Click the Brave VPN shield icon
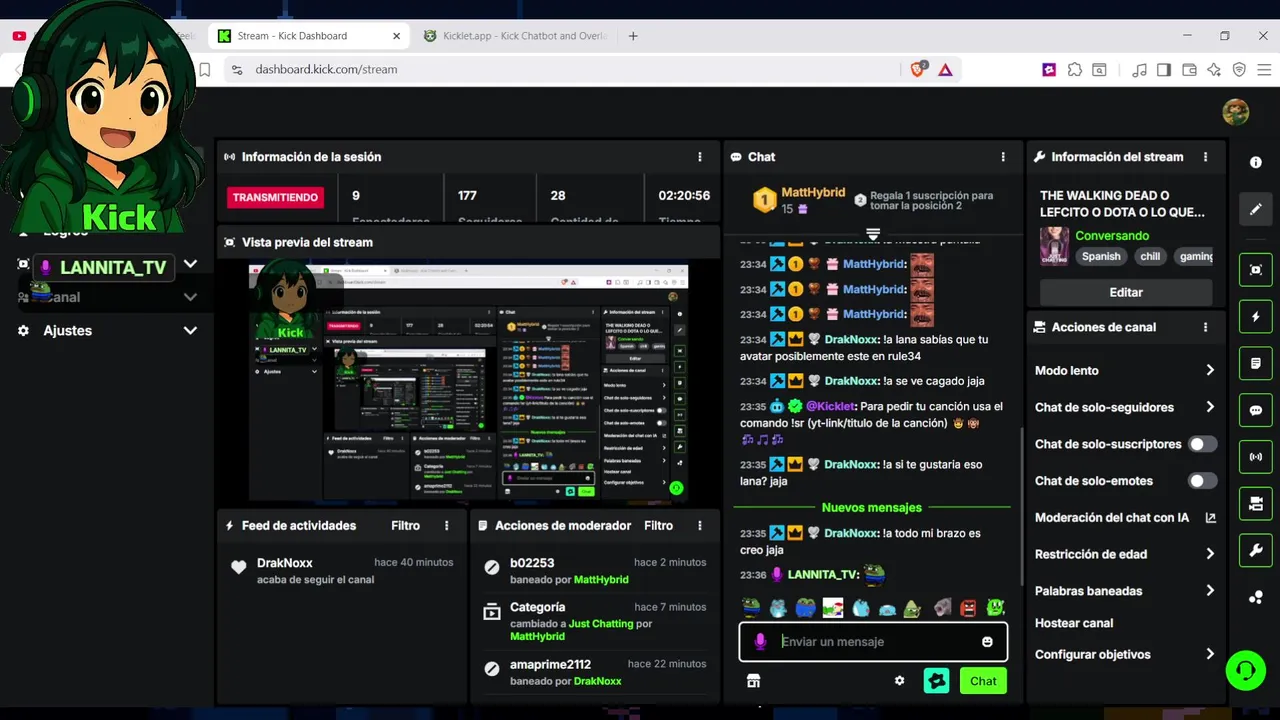The width and height of the screenshot is (1280, 720). click(1239, 69)
